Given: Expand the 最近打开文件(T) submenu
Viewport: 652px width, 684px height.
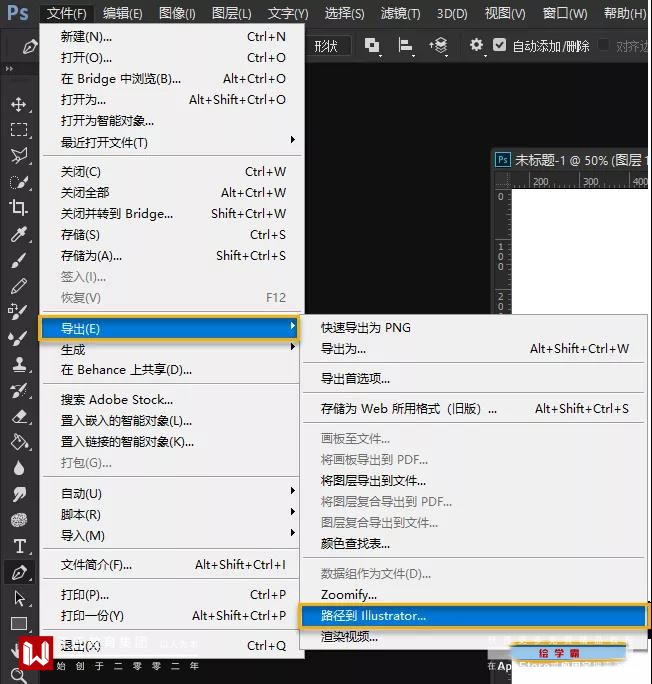Looking at the screenshot, I should [x=172, y=142].
